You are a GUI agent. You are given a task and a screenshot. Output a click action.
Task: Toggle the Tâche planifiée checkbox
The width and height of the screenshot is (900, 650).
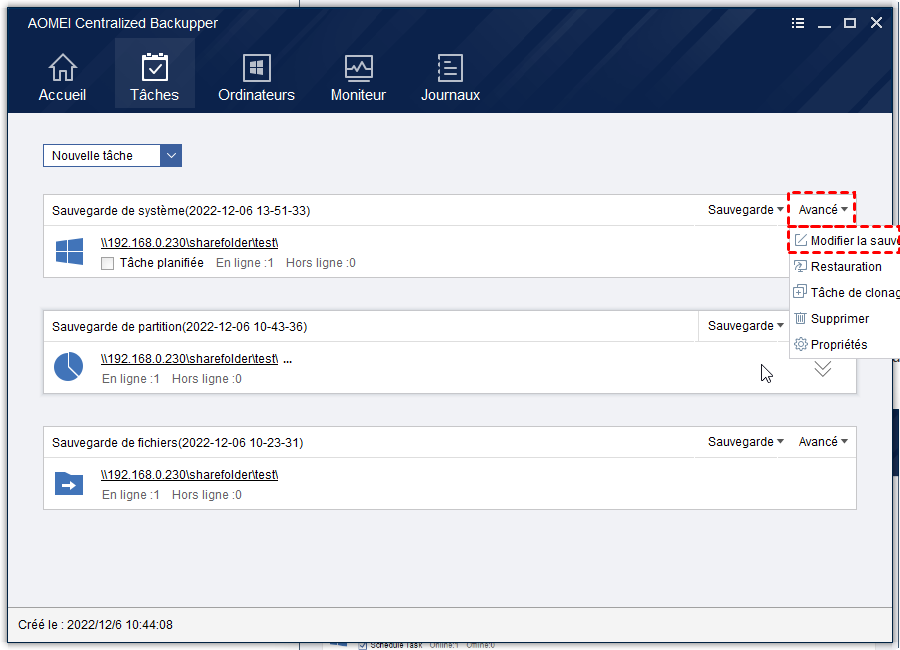point(107,264)
